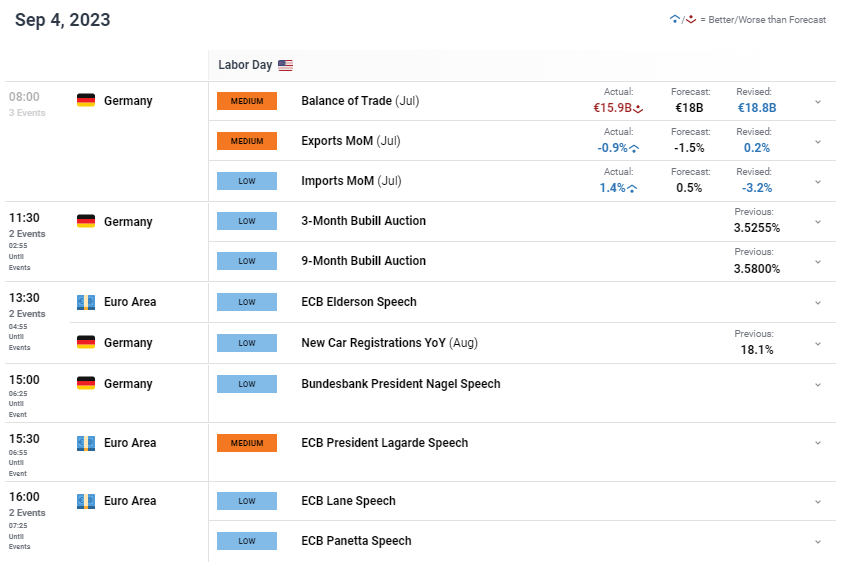Expand the ECB President Lagarde Speech row

(818, 443)
